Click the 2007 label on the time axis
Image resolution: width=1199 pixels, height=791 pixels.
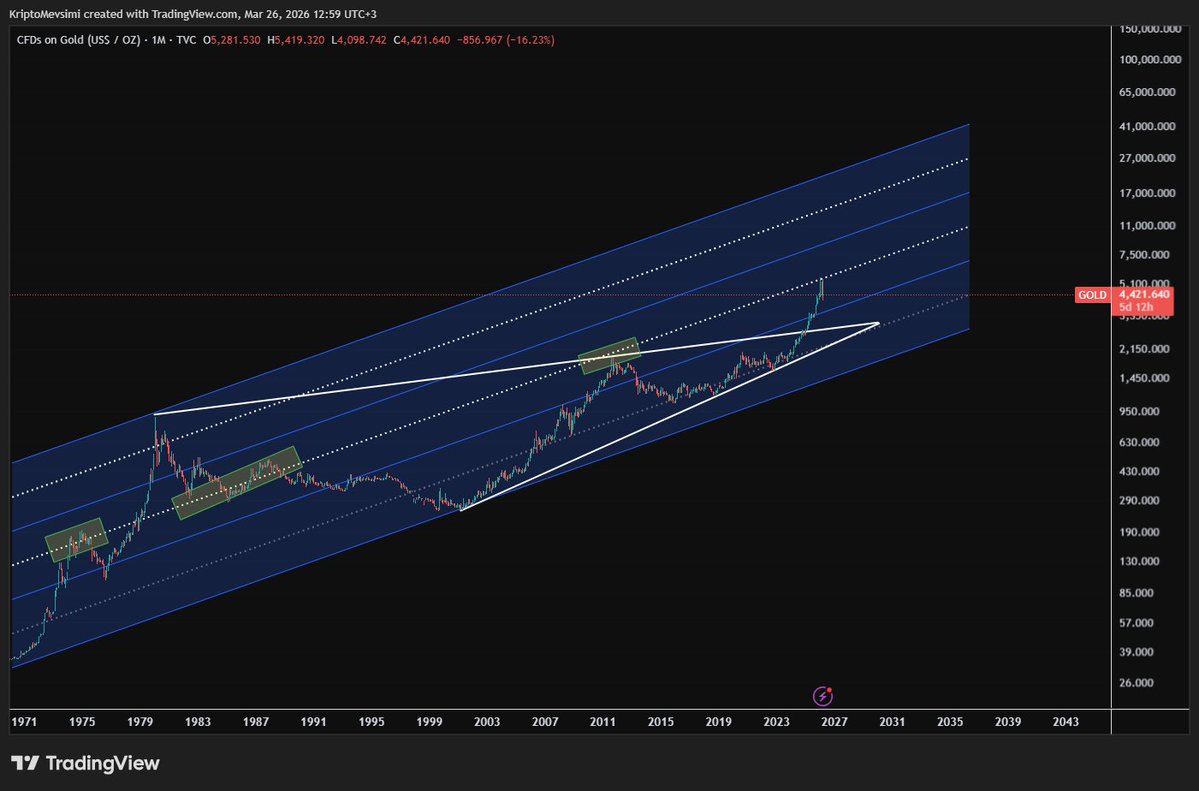click(544, 721)
